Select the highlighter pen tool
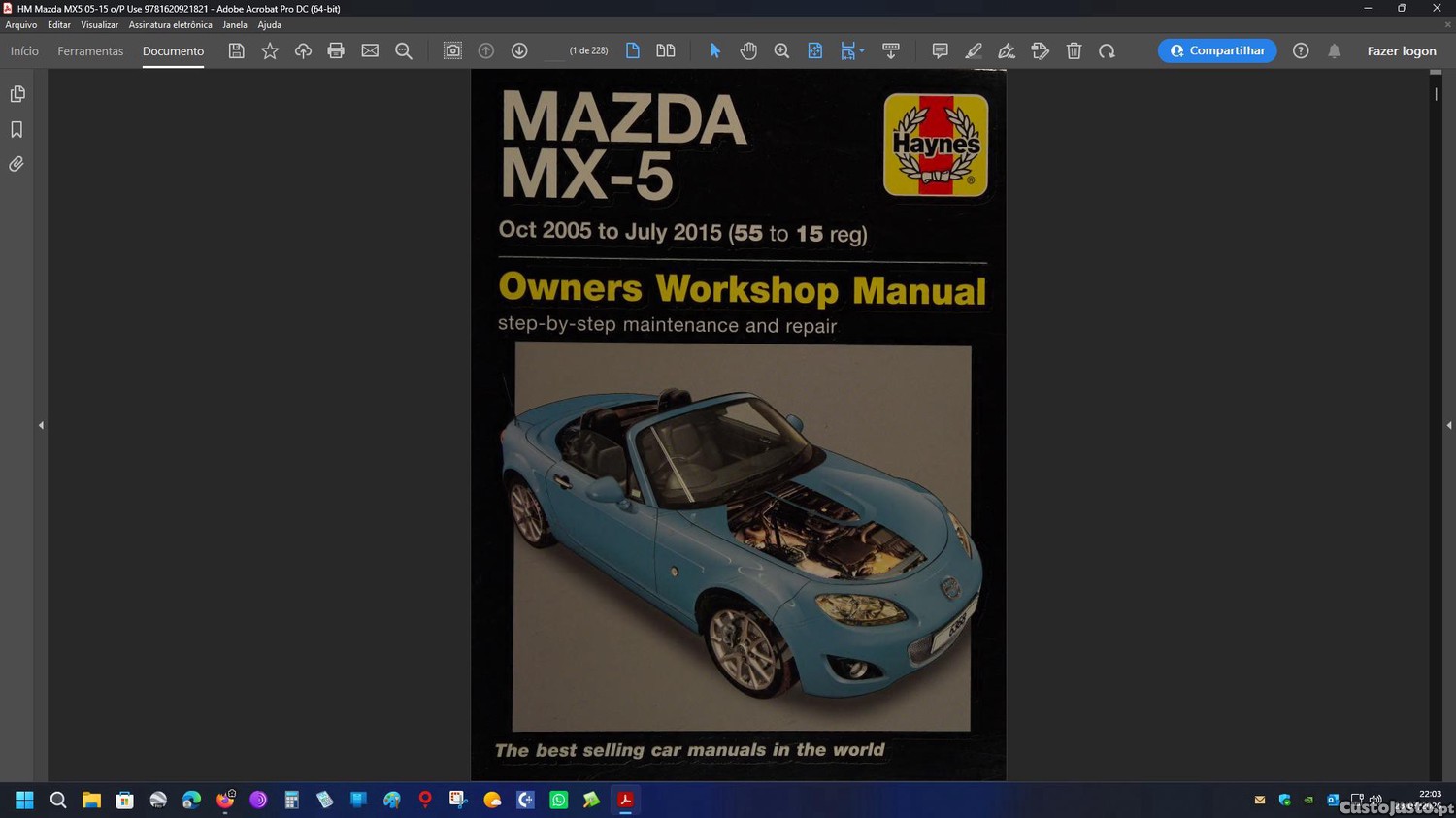Screen dimensions: 1456x818 click(x=974, y=50)
